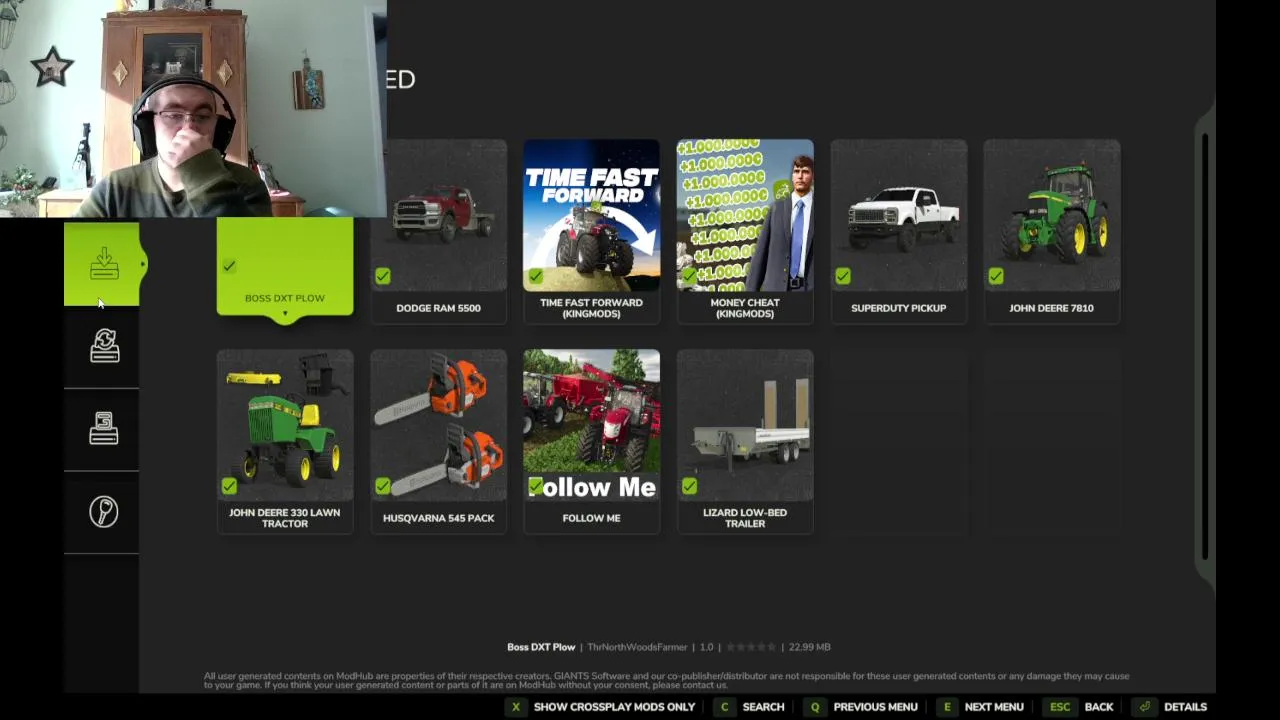Click the John Deere 330 Lawn Tractor checkmark

[x=229, y=486]
